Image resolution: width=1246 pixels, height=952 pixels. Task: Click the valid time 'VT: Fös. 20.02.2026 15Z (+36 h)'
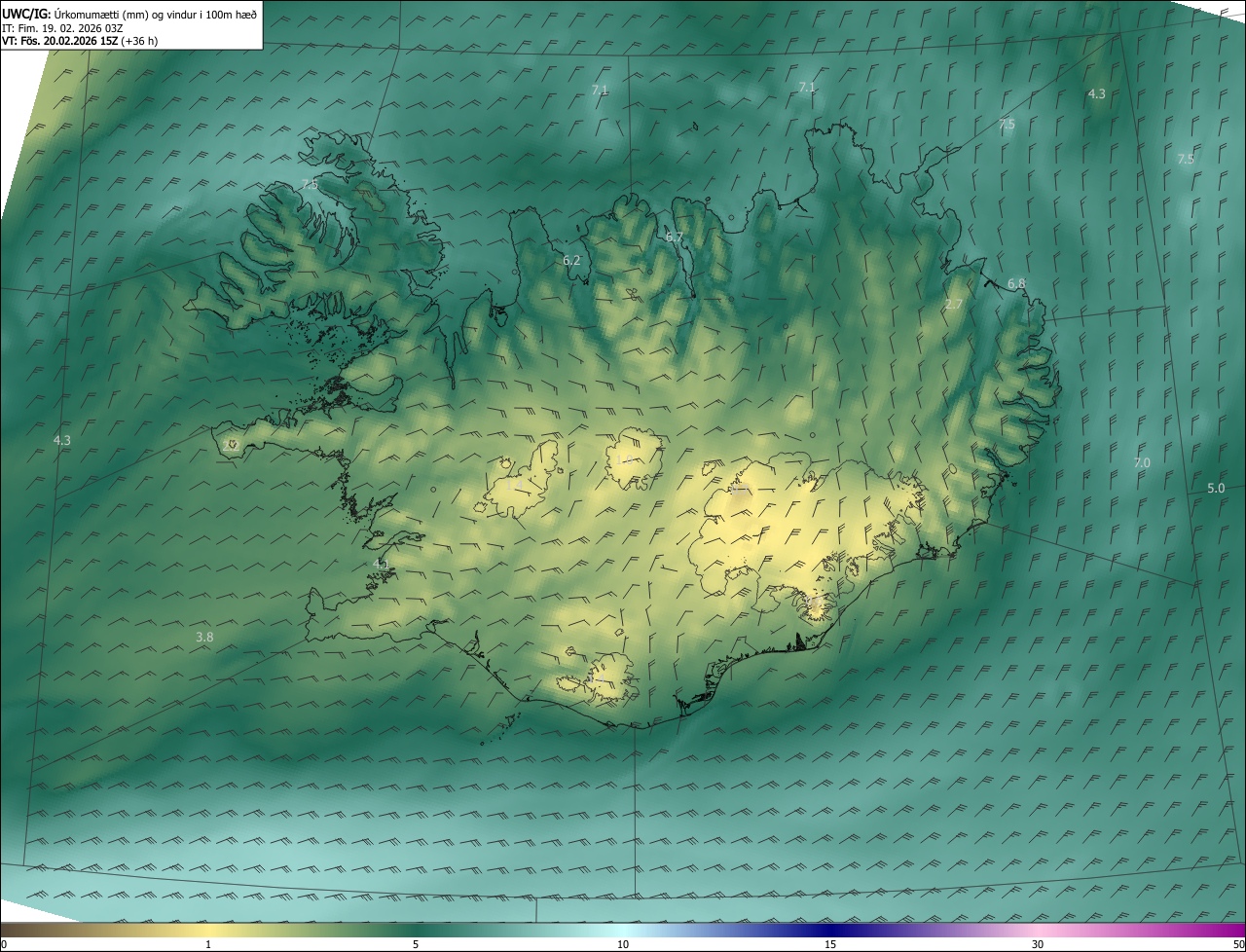point(80,41)
